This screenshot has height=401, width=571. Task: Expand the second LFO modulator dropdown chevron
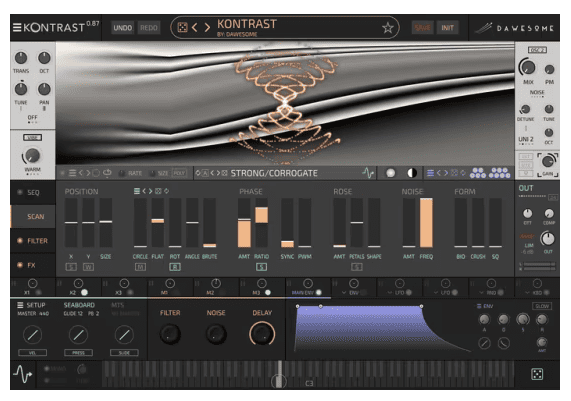(x=436, y=292)
